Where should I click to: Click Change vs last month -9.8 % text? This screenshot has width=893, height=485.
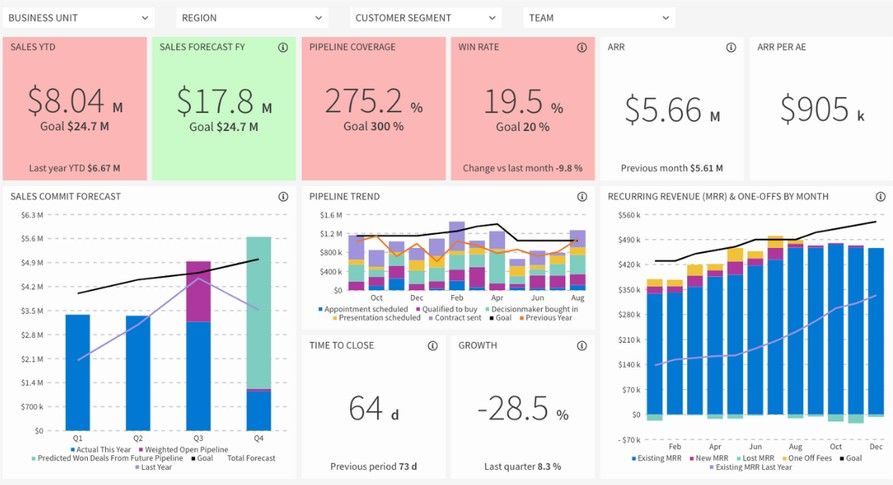pos(523,168)
